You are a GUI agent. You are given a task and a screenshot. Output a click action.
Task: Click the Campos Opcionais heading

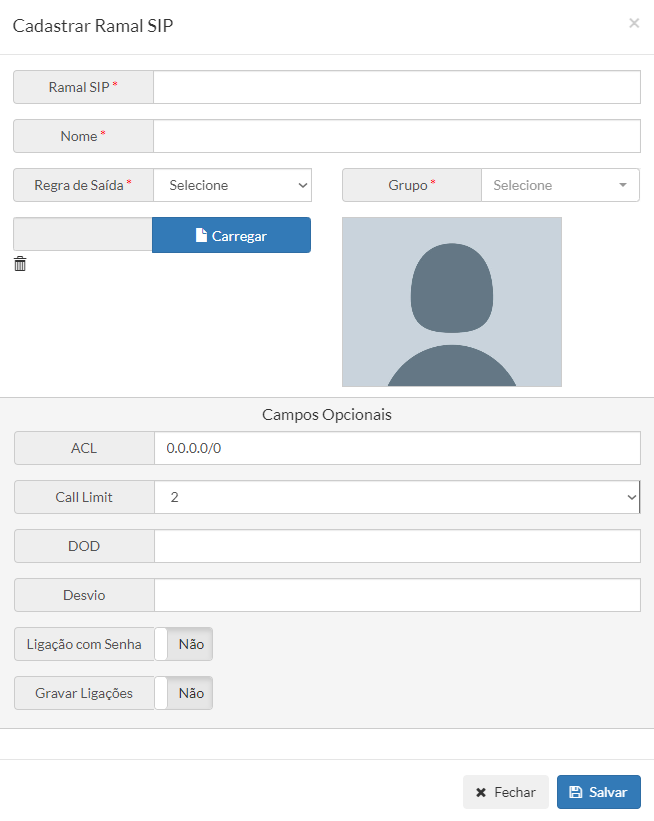click(x=327, y=415)
